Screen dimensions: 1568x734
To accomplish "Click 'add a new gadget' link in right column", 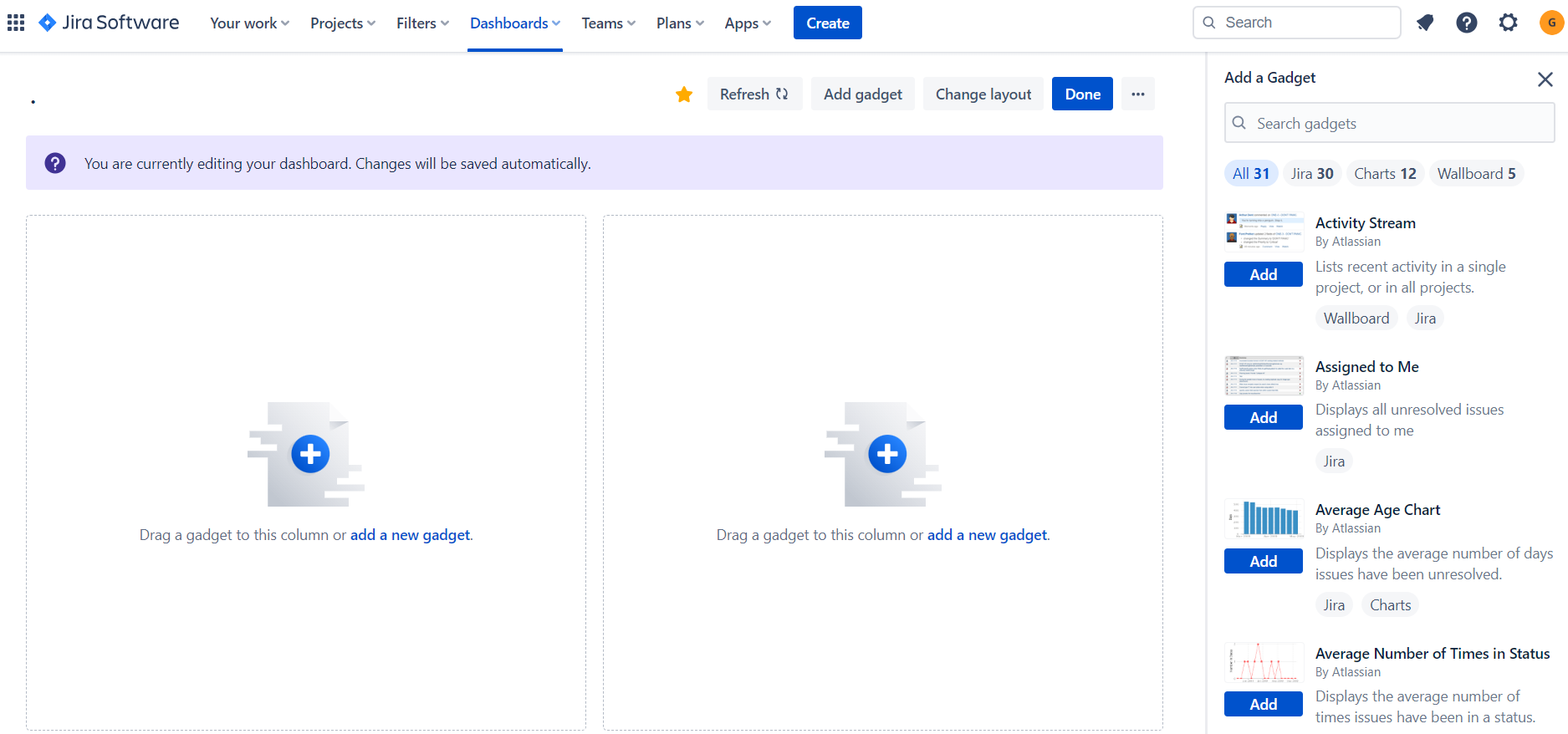I will pos(987,535).
